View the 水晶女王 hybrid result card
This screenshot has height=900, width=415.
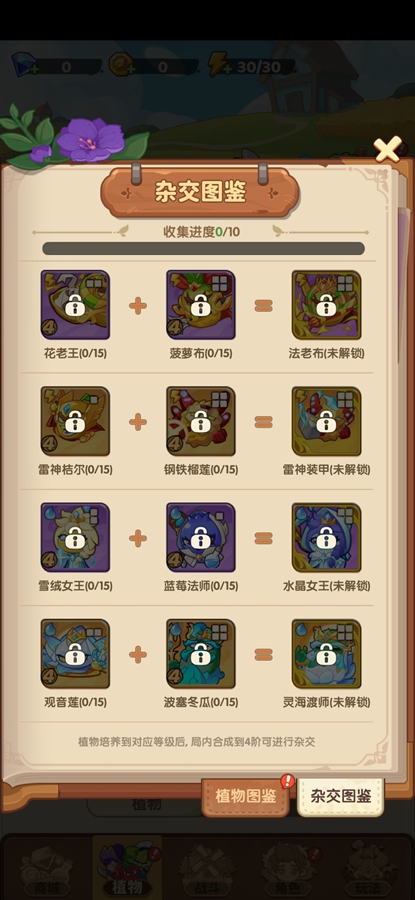[326, 538]
